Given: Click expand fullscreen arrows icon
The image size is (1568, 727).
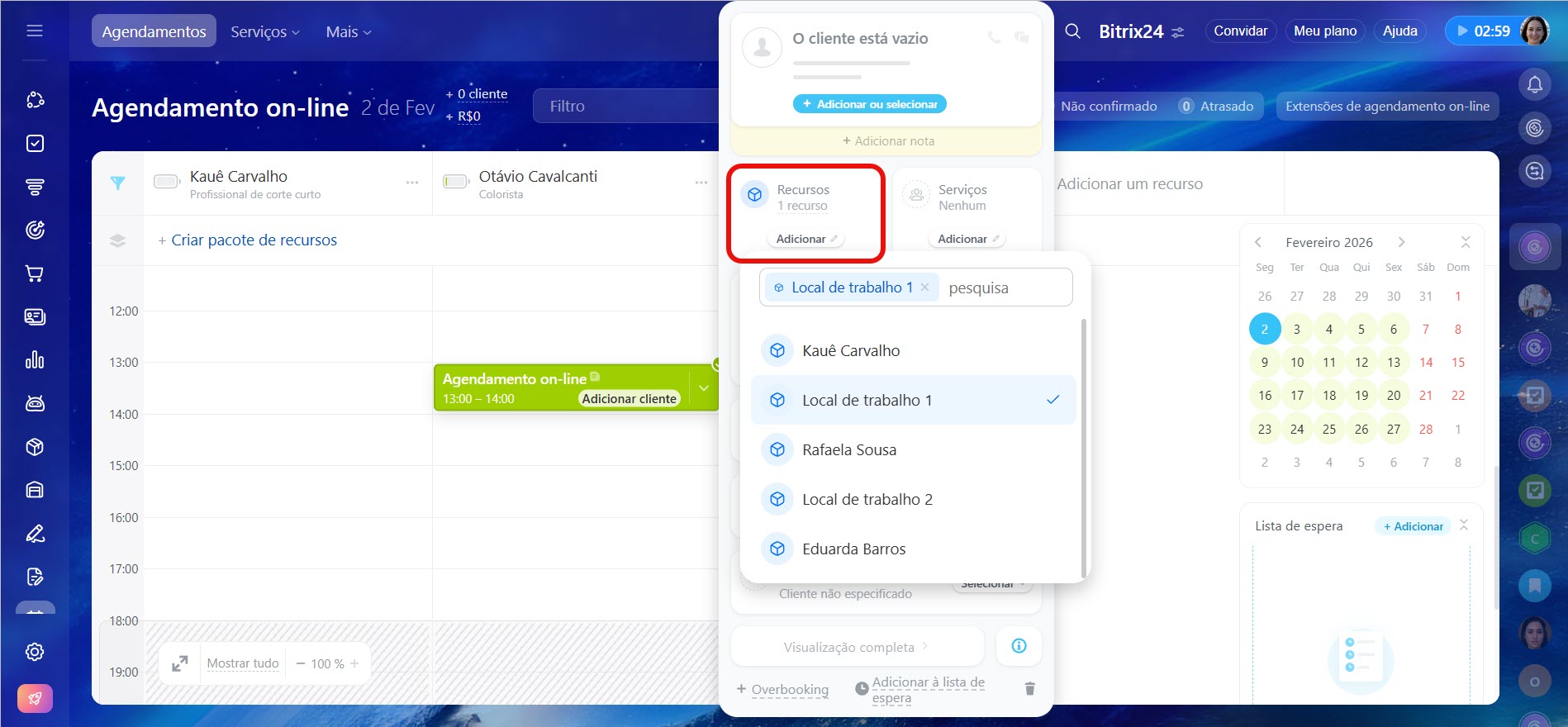Looking at the screenshot, I should (180, 663).
